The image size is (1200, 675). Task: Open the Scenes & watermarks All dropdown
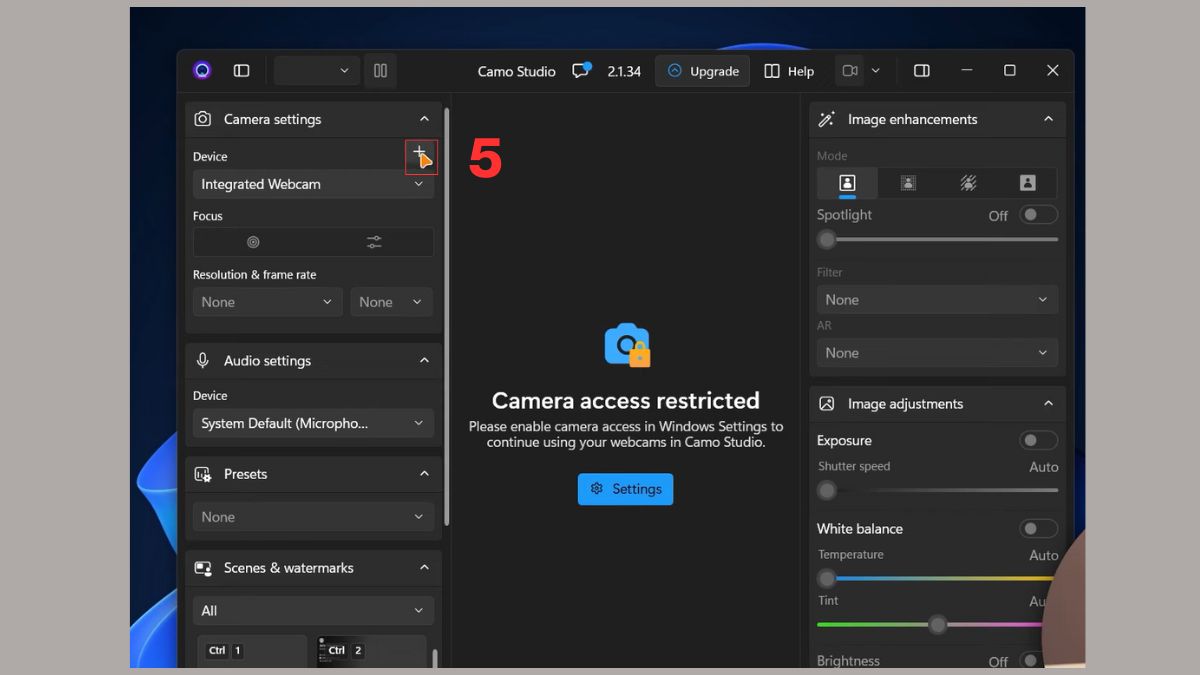click(x=313, y=611)
